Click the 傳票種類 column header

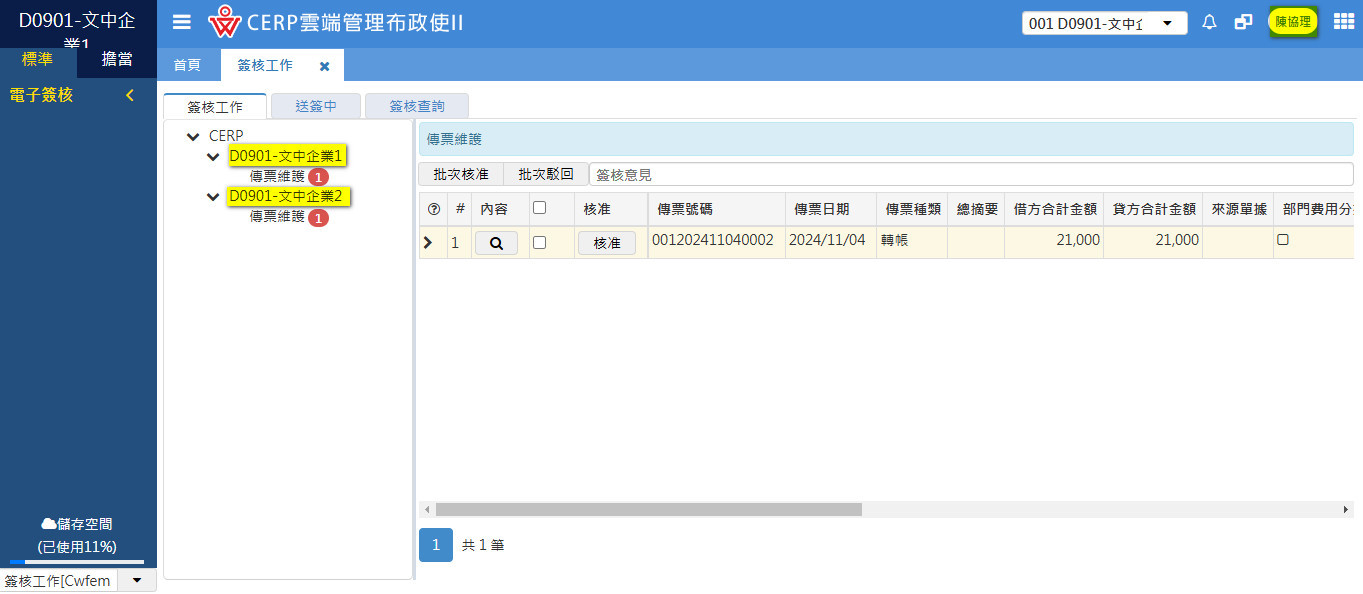912,209
